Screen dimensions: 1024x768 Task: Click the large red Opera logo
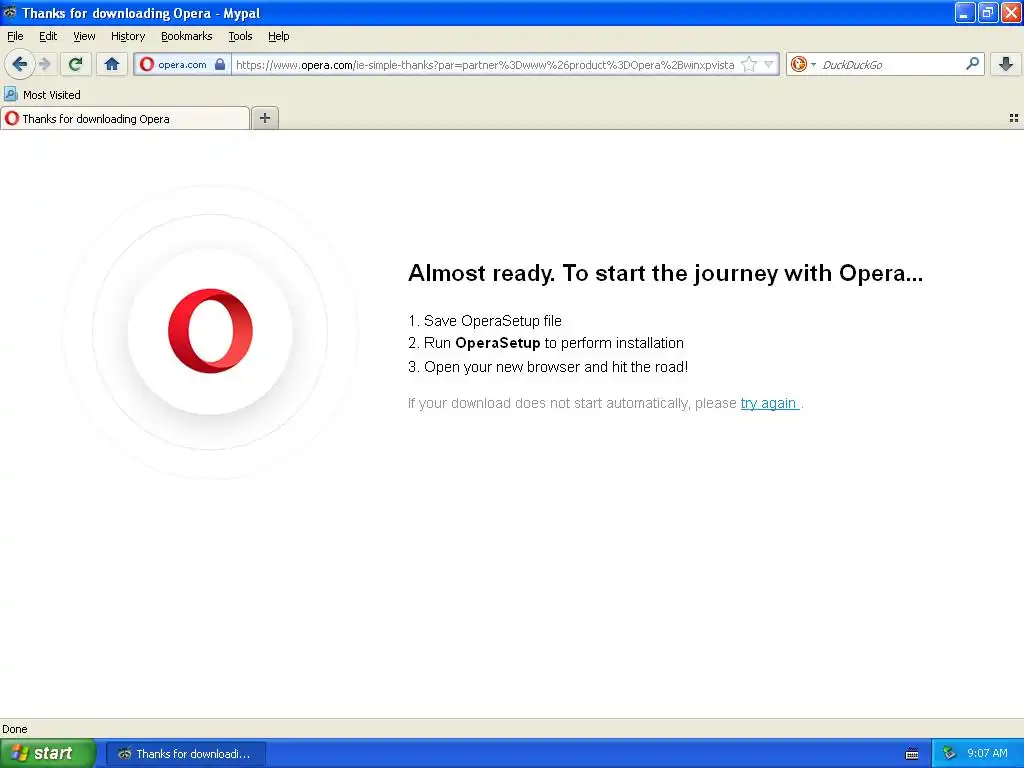click(x=210, y=330)
